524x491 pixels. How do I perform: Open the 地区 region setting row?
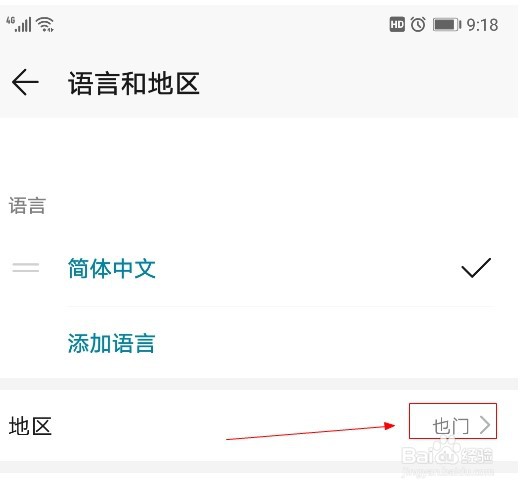259,425
